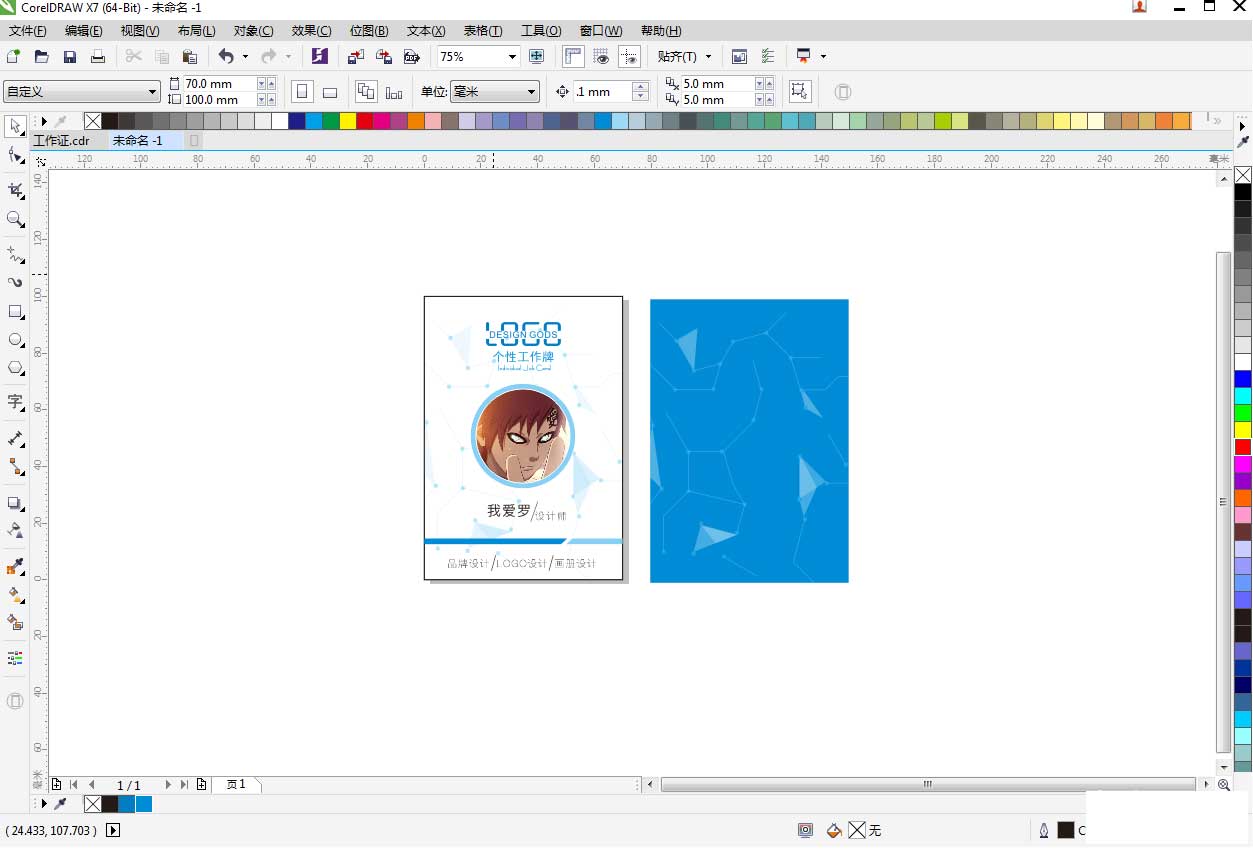Viewport: 1253px width, 851px height.
Task: Click the Export icon in toolbar
Action: [x=383, y=57]
